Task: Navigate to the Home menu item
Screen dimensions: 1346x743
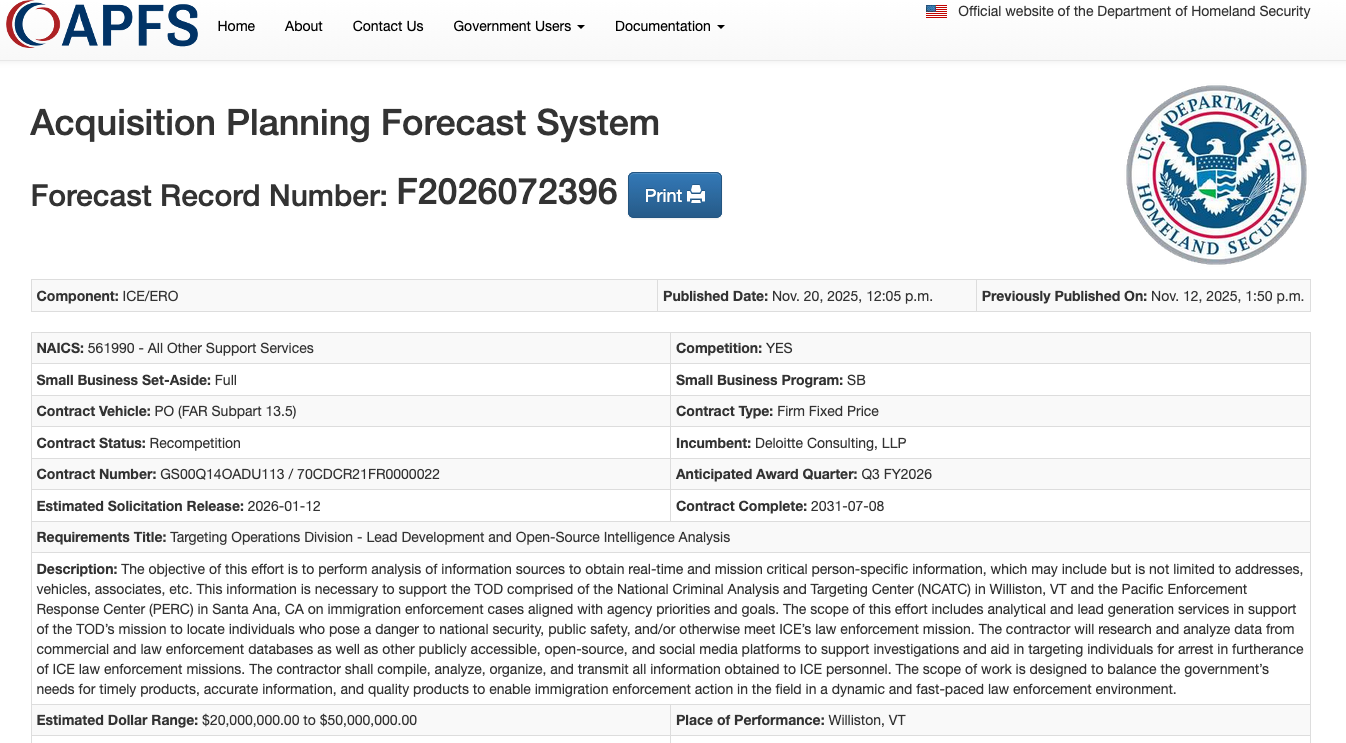Action: tap(236, 26)
